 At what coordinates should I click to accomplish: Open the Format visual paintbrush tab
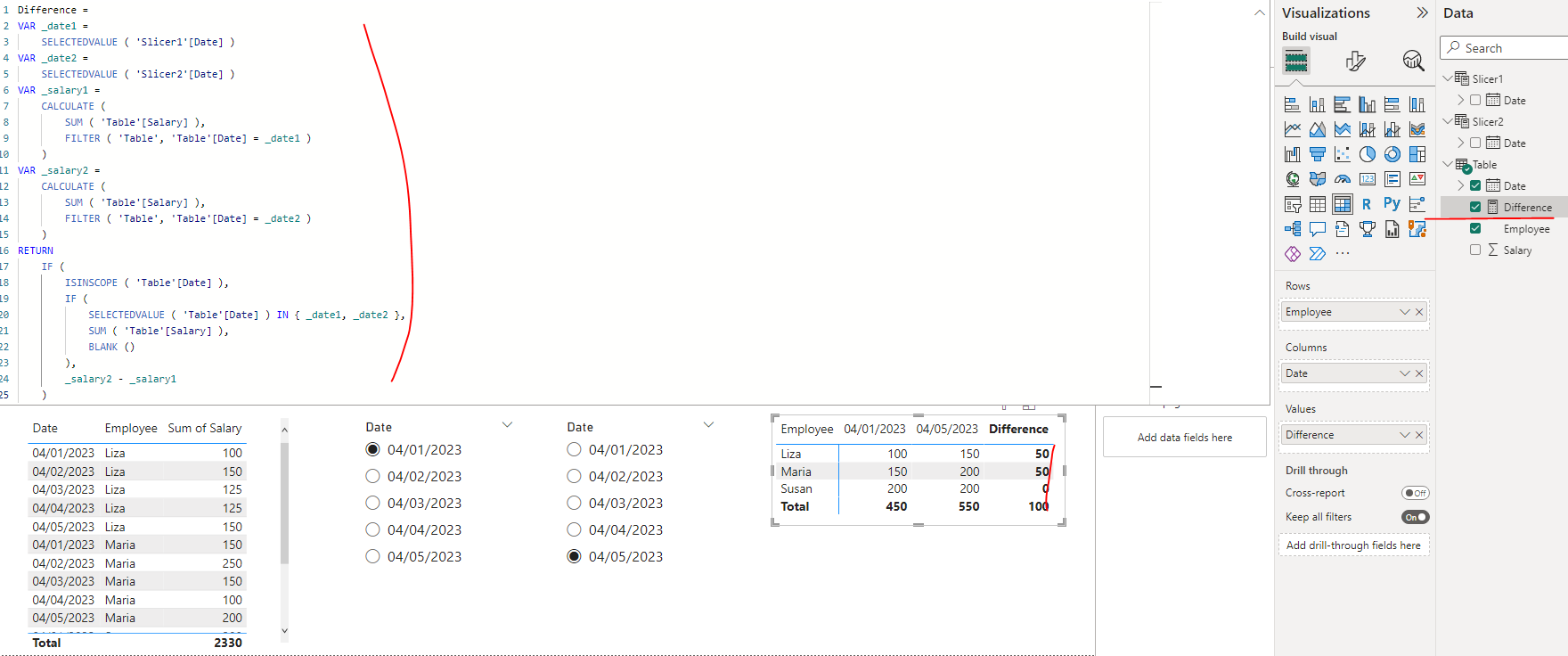[1355, 61]
